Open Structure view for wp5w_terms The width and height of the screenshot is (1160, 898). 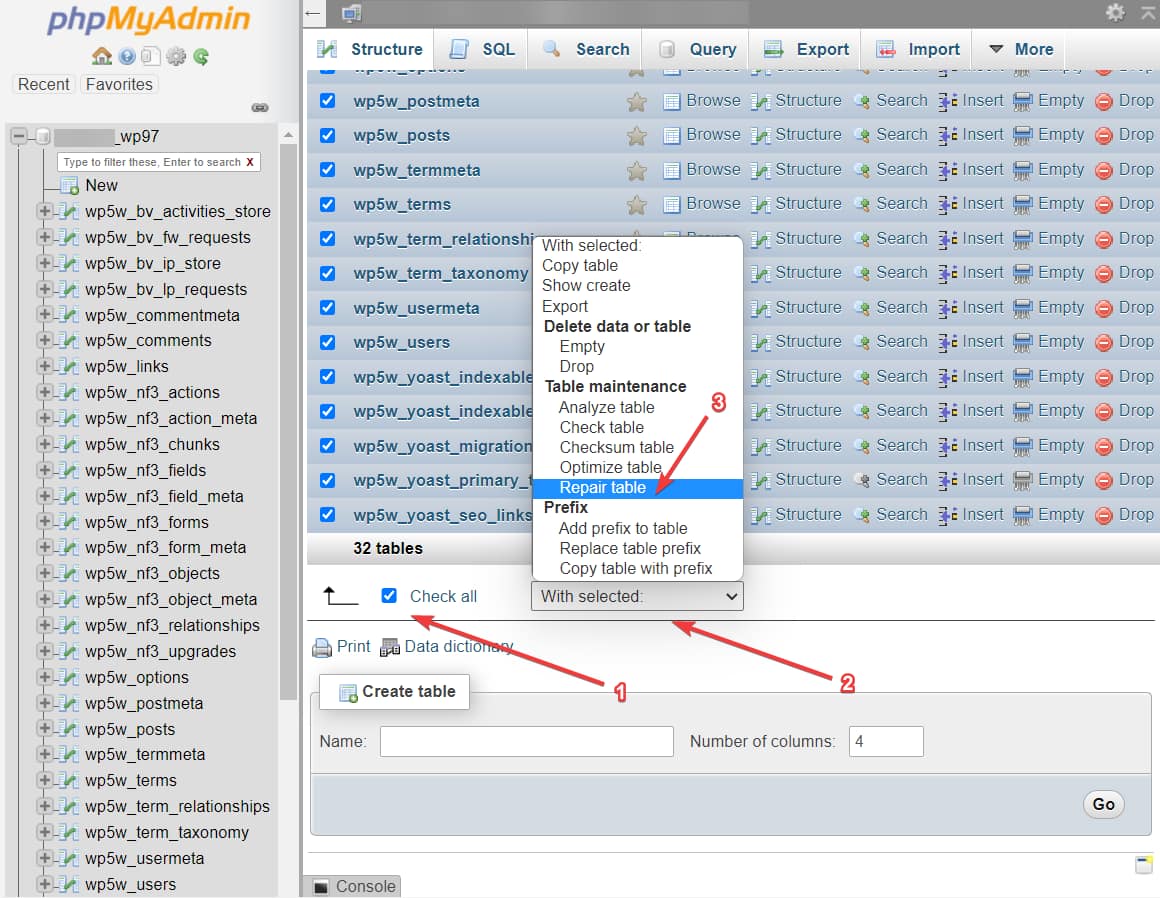805,203
